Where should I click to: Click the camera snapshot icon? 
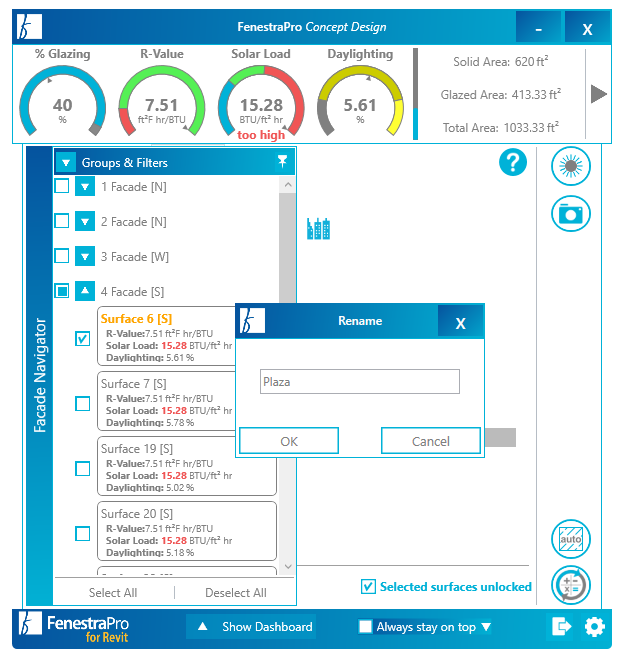(x=571, y=213)
